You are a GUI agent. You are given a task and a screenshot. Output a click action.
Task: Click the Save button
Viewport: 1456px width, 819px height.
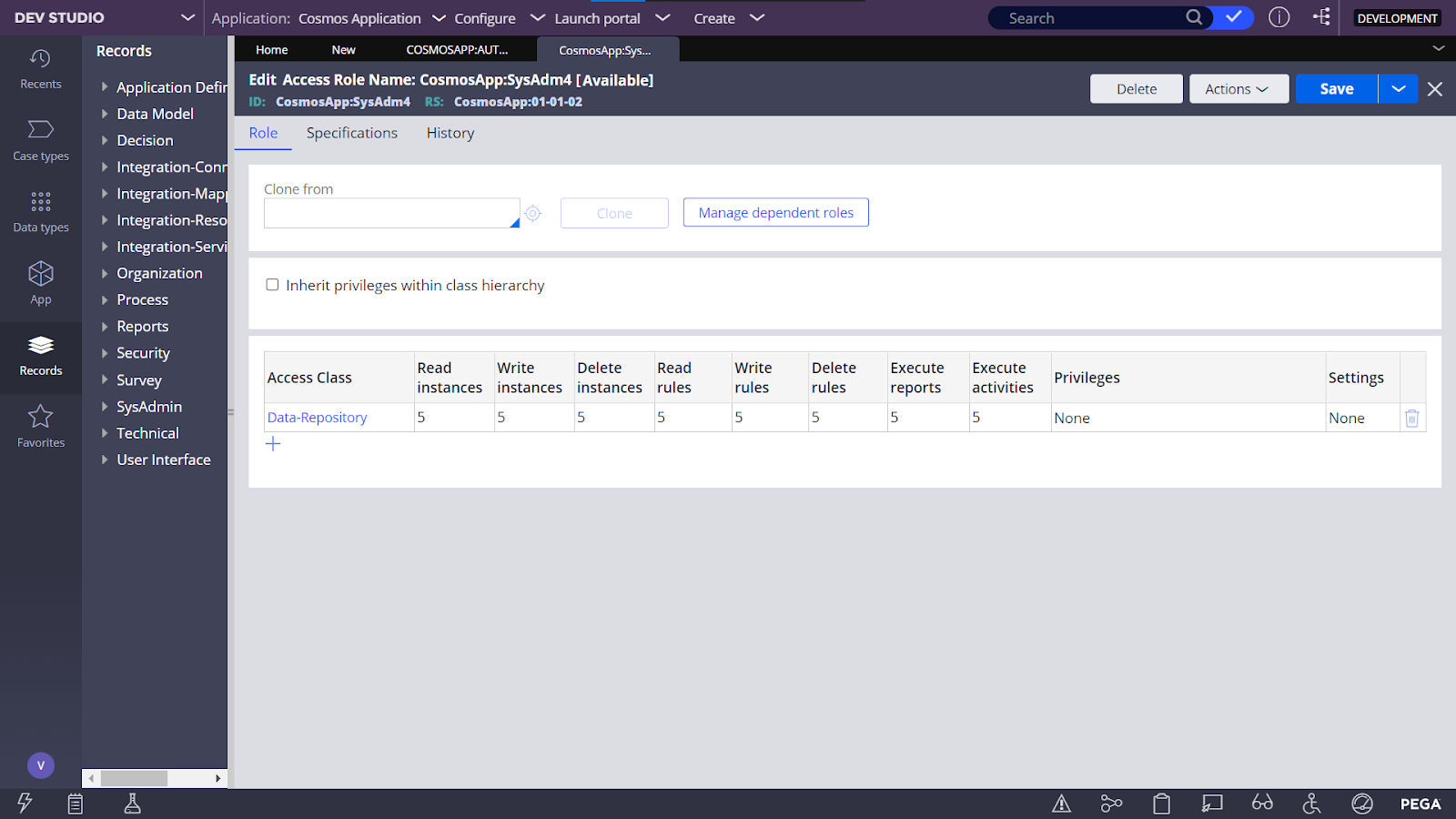1337,89
